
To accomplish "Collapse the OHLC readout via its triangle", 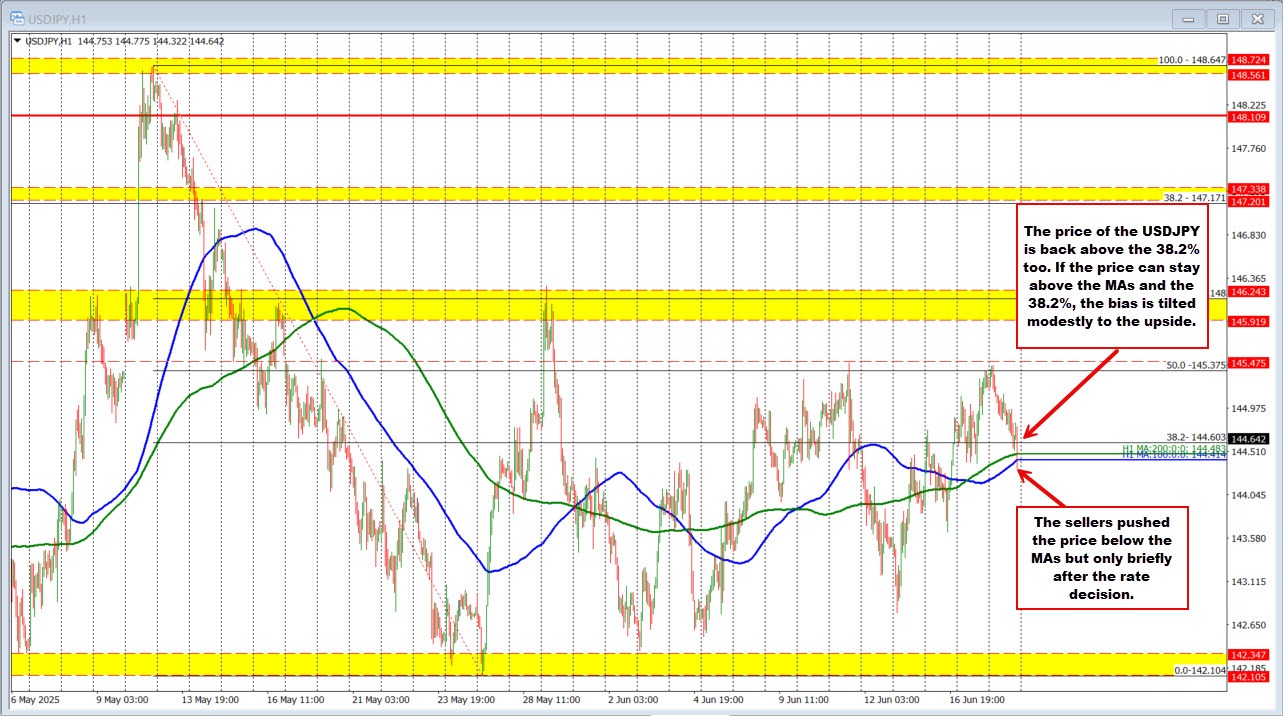I will pos(18,42).
